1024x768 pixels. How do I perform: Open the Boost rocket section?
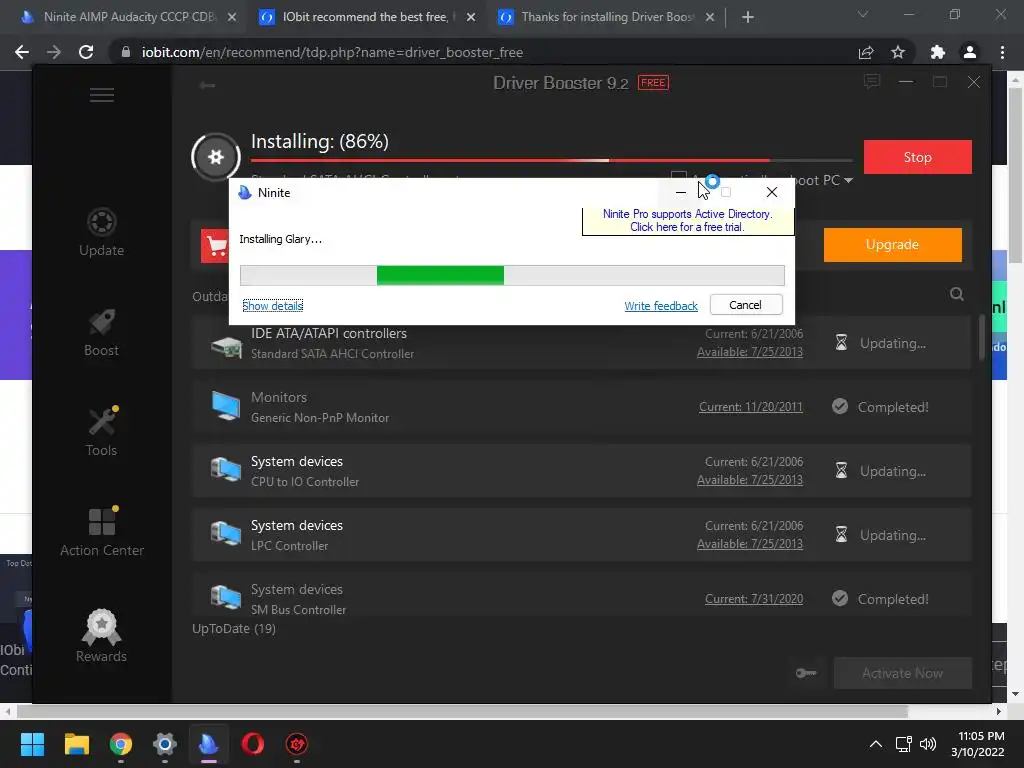coord(101,333)
